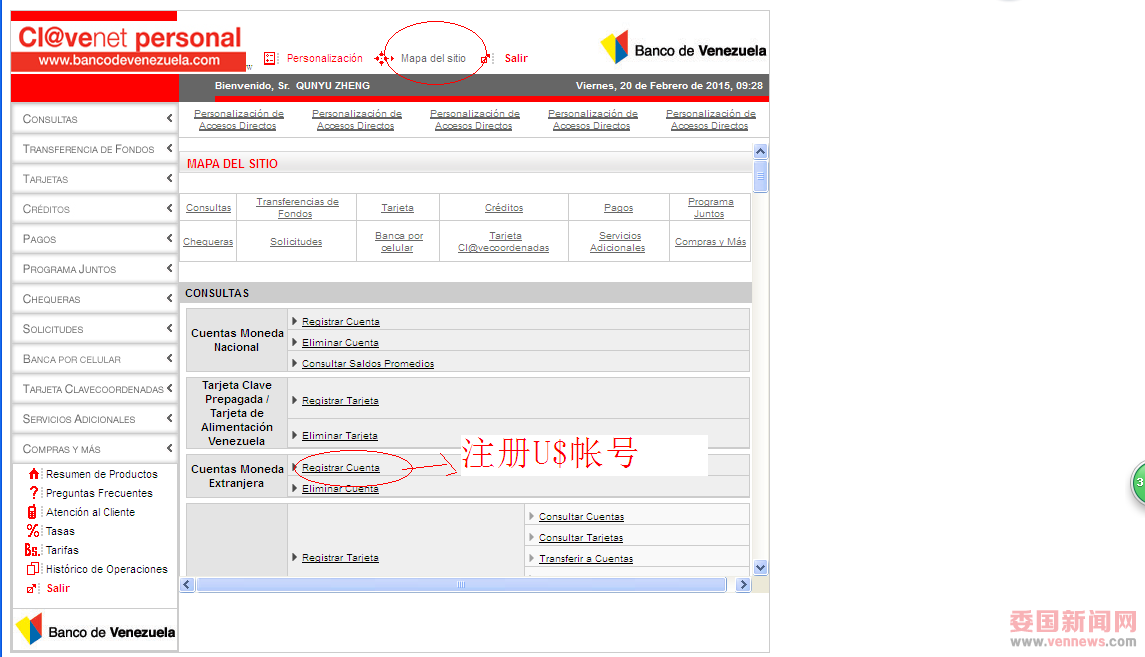Click the first Personalización de Accesos Directos link
This screenshot has height=657, width=1145.
pos(239,120)
